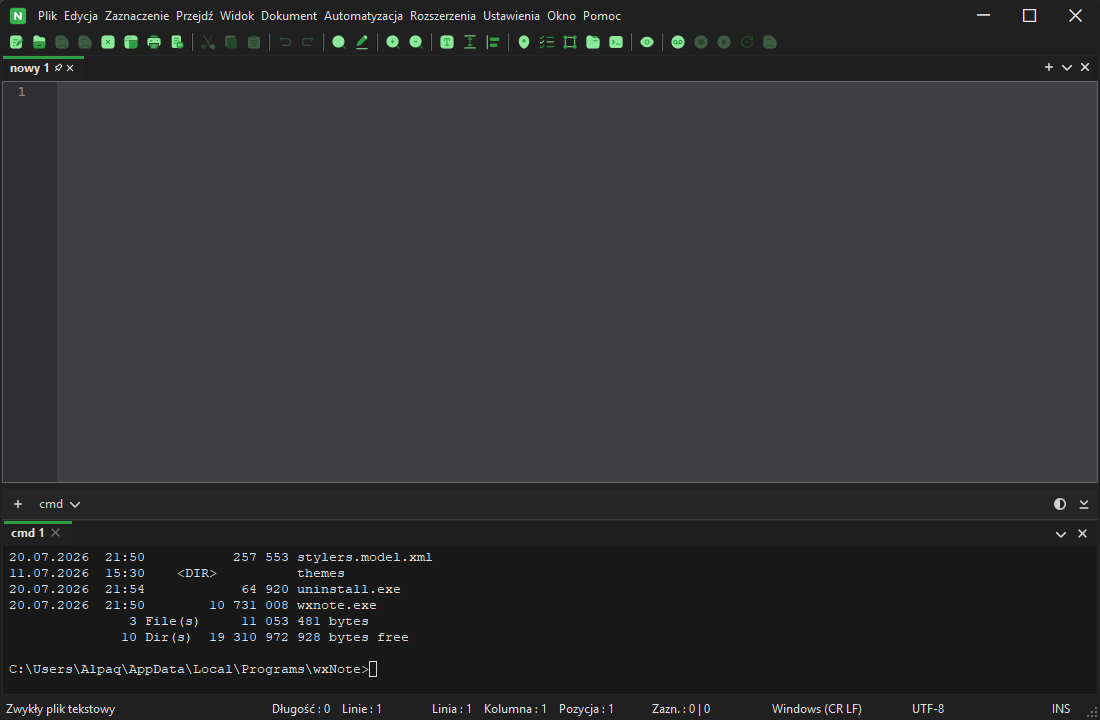Start macro recording with tape icon

coord(678,42)
